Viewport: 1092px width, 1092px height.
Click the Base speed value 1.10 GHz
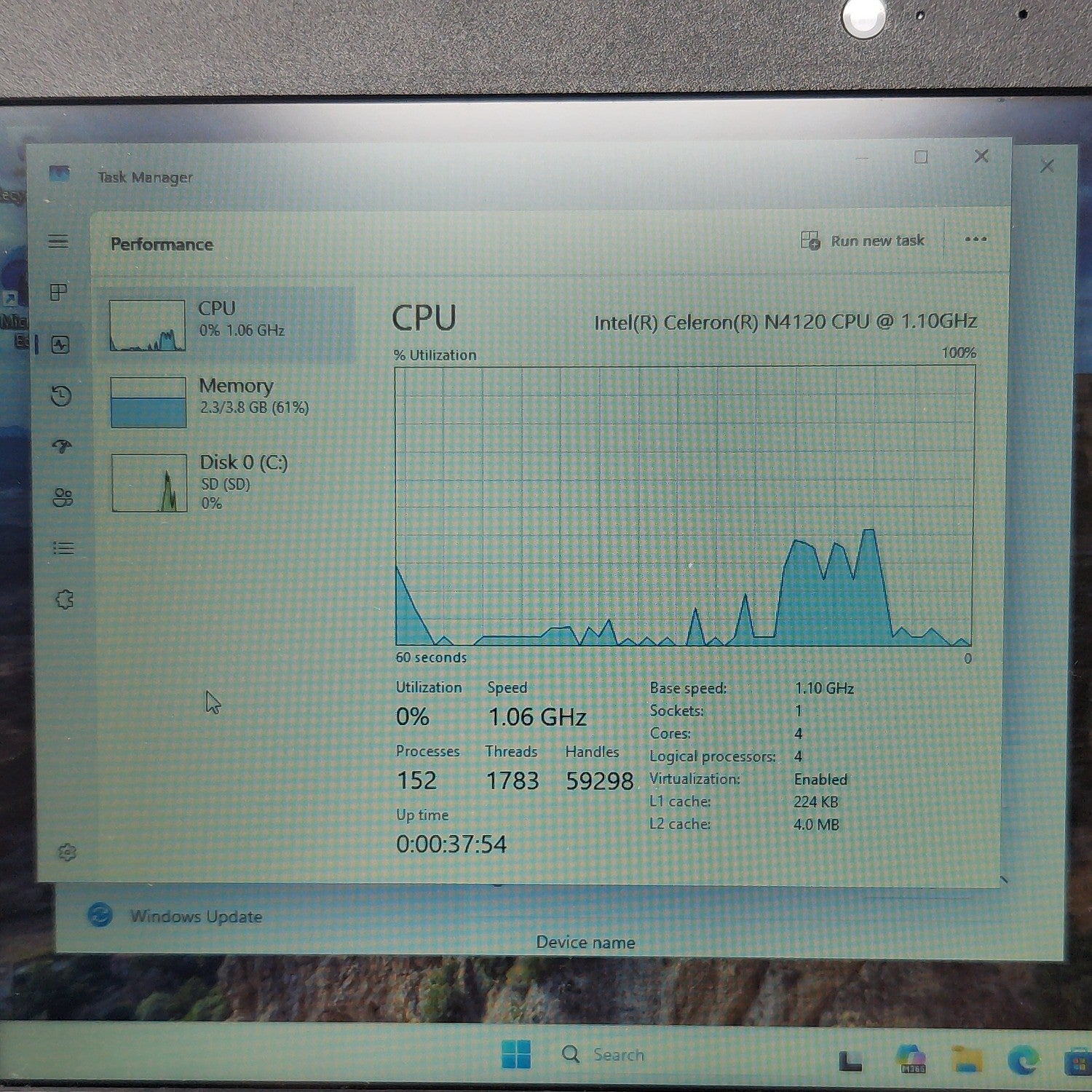[x=824, y=688]
